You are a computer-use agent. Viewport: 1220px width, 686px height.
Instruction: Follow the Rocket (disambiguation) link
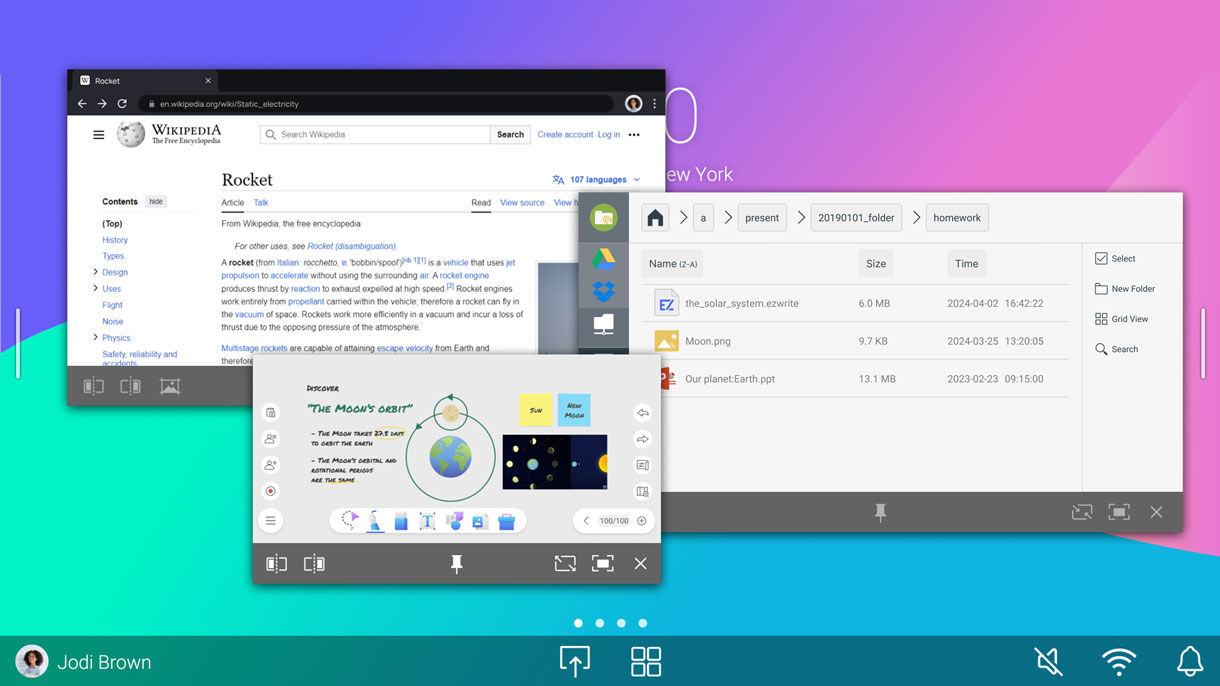click(x=352, y=246)
